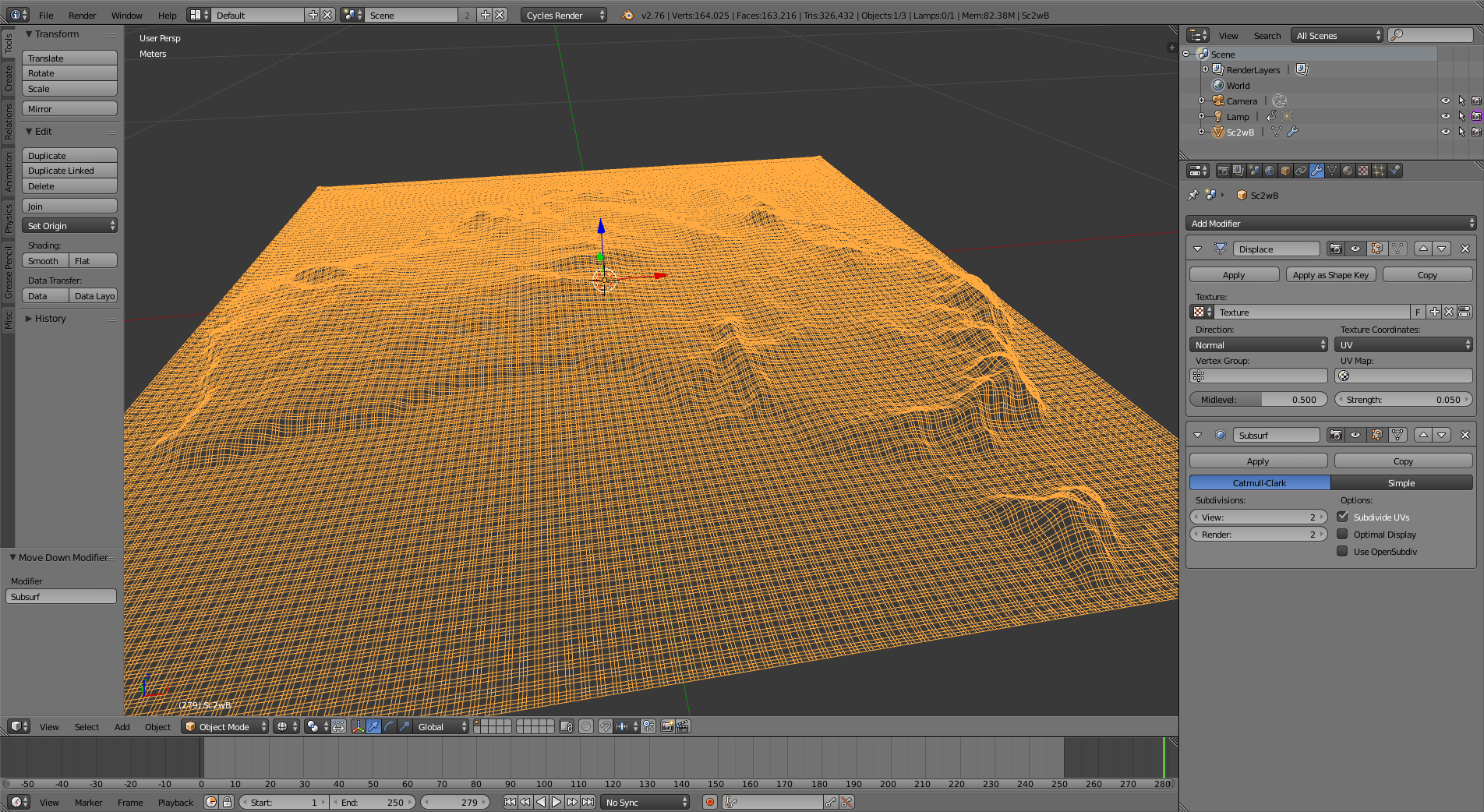The height and width of the screenshot is (812, 1484).
Task: Apply the Displace modifier
Action: tap(1234, 274)
